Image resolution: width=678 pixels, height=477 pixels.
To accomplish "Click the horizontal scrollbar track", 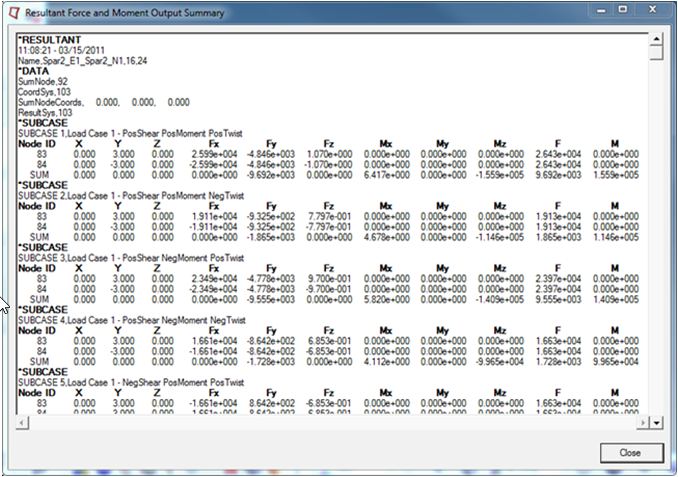I will 330,423.
